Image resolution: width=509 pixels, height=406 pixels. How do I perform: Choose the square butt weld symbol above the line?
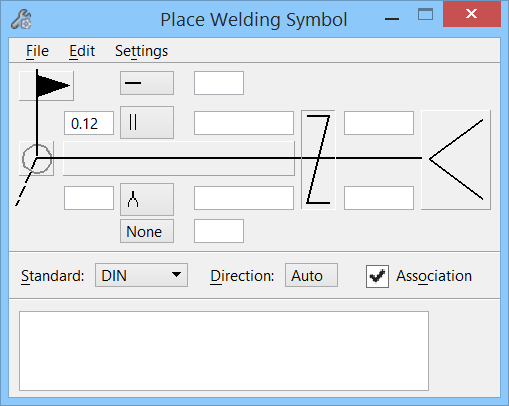tap(147, 123)
